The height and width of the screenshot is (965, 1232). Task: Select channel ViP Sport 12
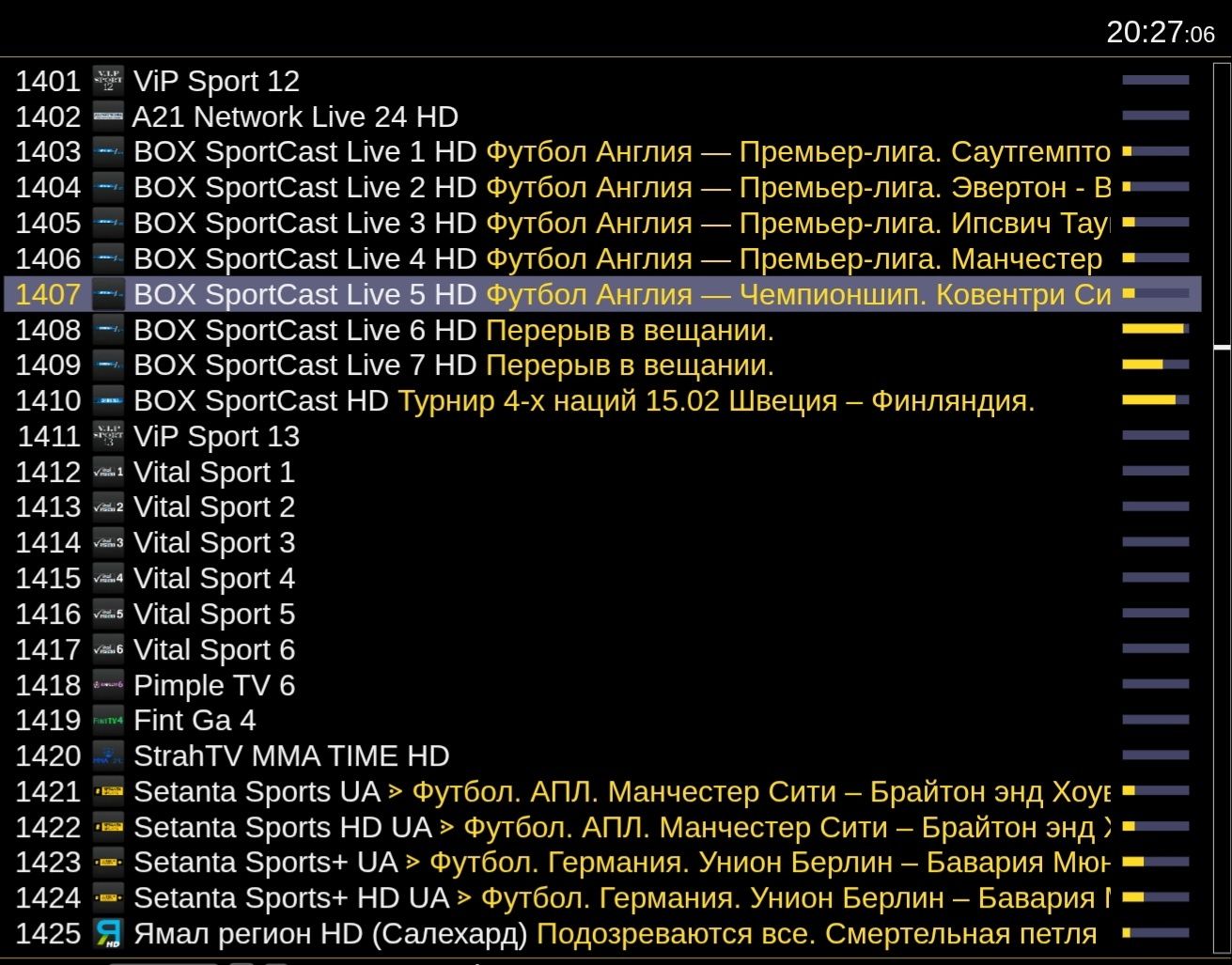602,81
